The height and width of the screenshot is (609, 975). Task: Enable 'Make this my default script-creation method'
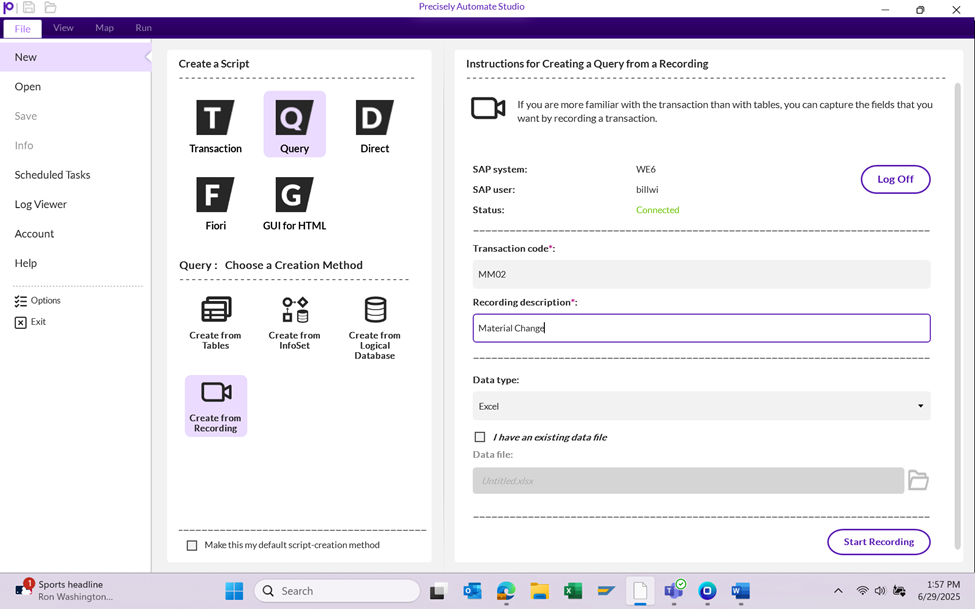192,545
